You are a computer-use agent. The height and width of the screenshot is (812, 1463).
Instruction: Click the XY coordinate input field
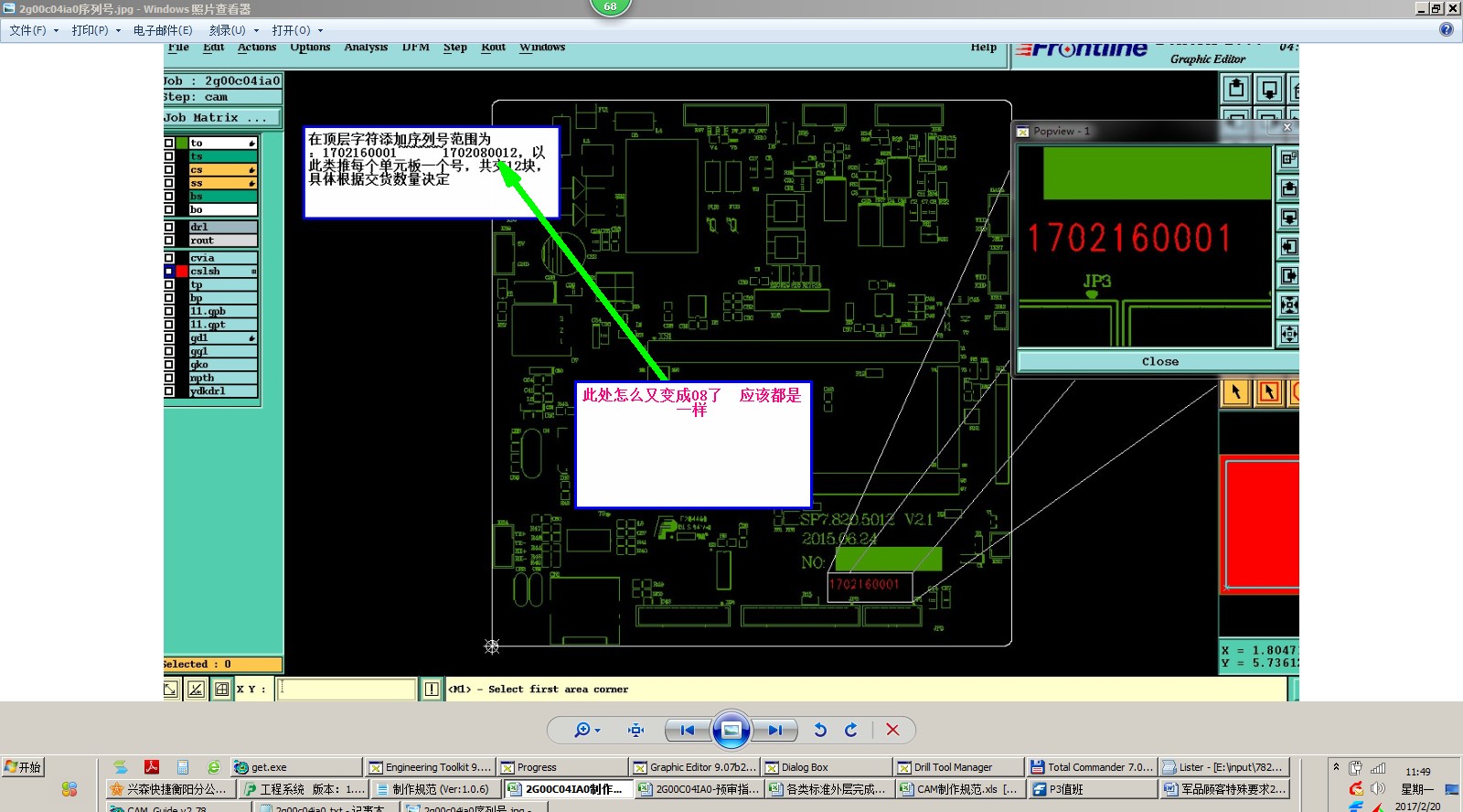(x=347, y=689)
